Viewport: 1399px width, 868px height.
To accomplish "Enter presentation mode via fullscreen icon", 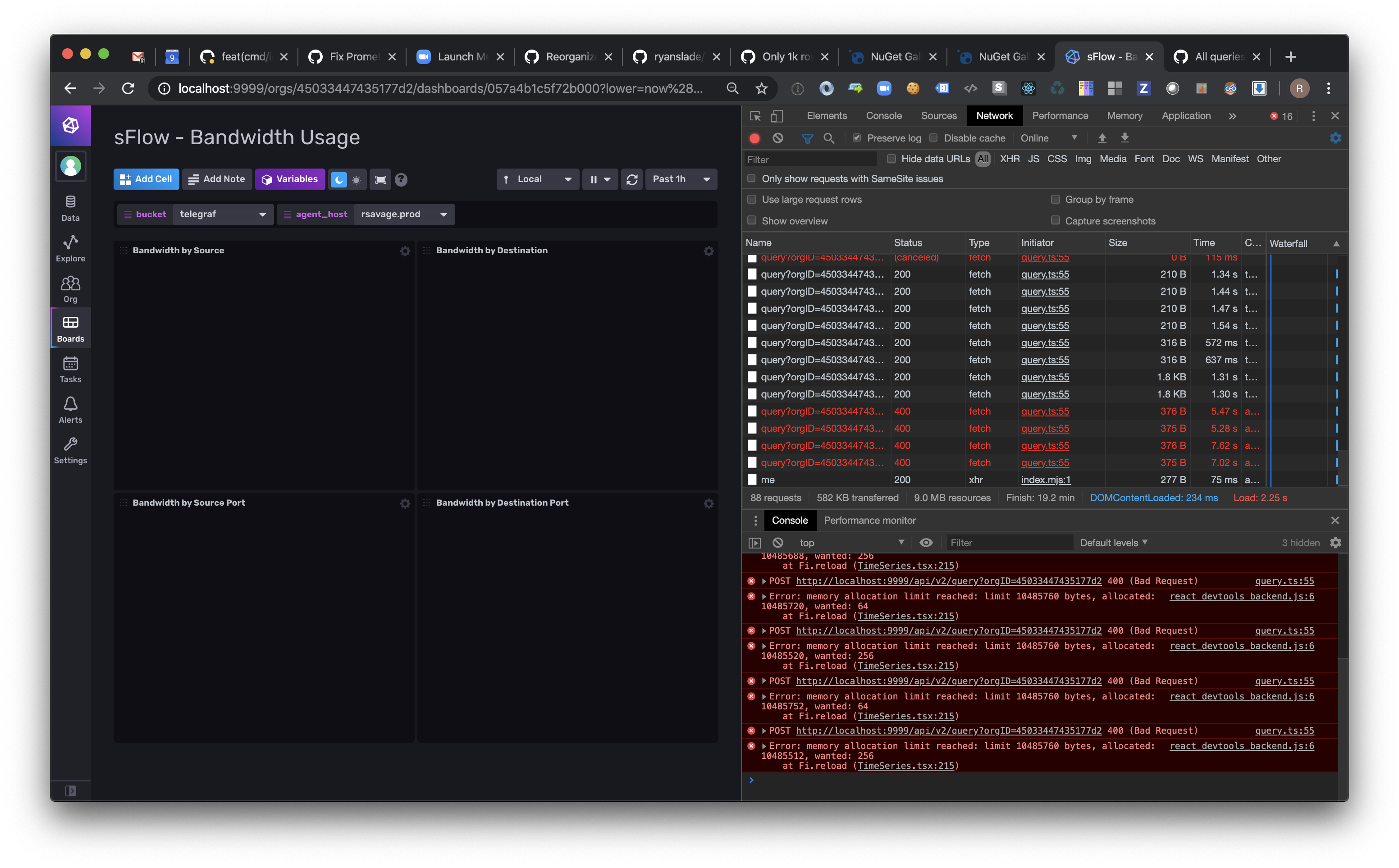I will coord(380,180).
